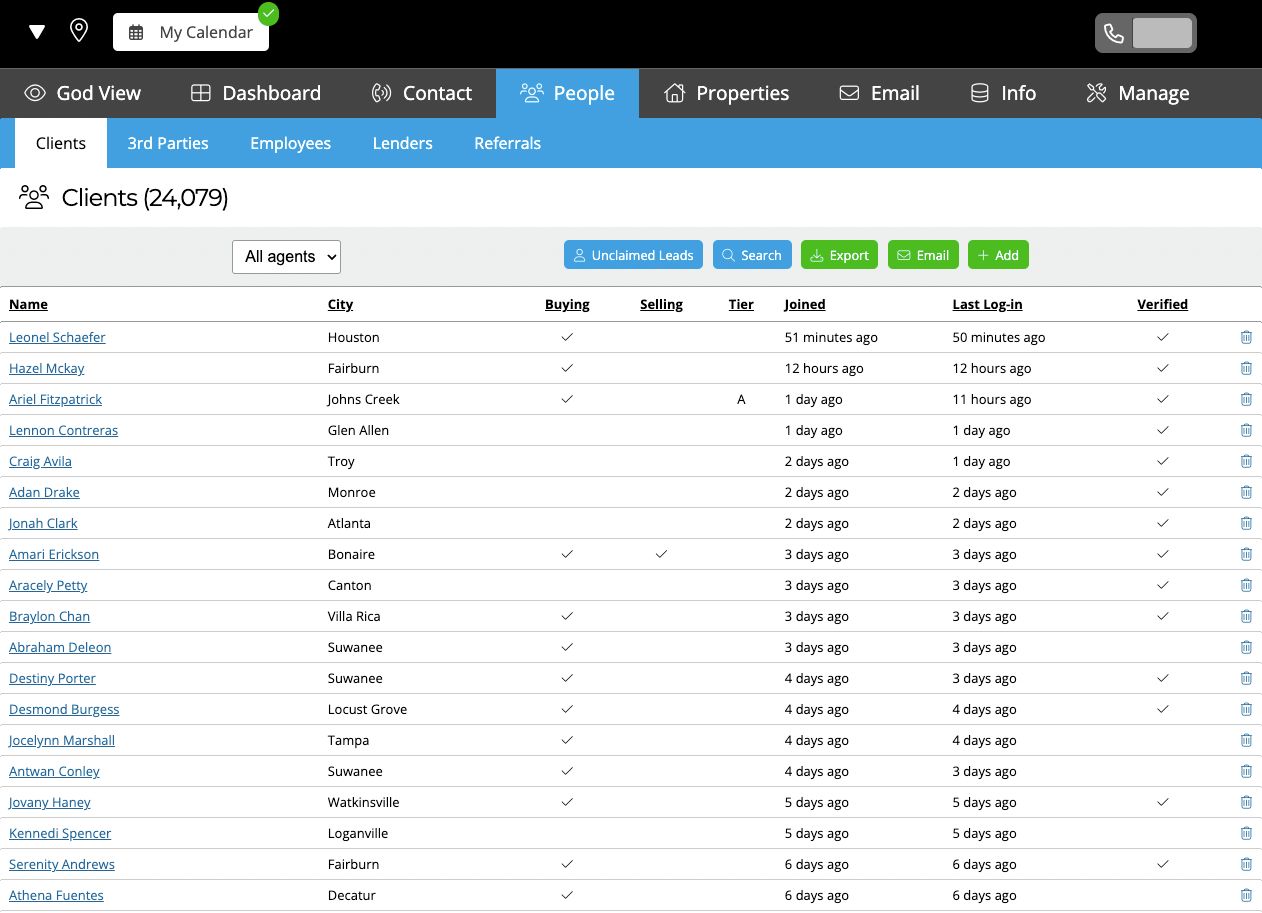Screen dimensions: 1262x913
Task: Click the location pin icon
Action: [79, 30]
